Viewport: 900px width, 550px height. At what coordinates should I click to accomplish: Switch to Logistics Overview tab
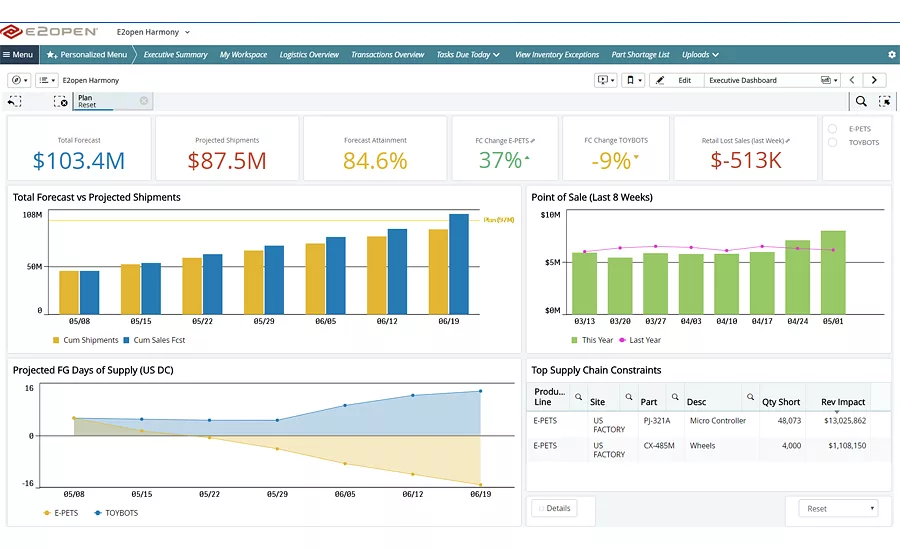tap(309, 55)
